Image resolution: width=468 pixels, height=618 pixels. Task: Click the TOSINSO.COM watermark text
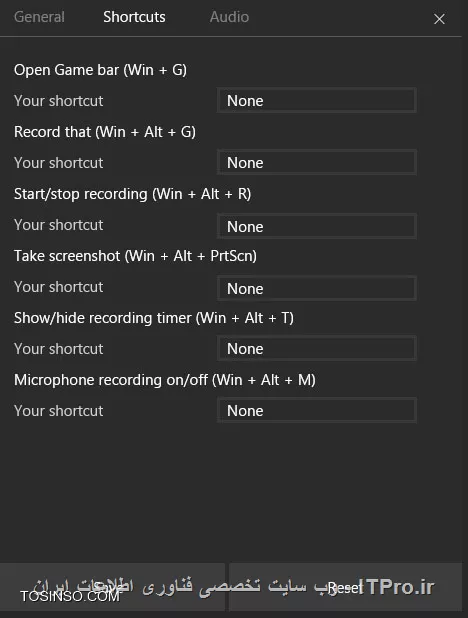tap(70, 596)
